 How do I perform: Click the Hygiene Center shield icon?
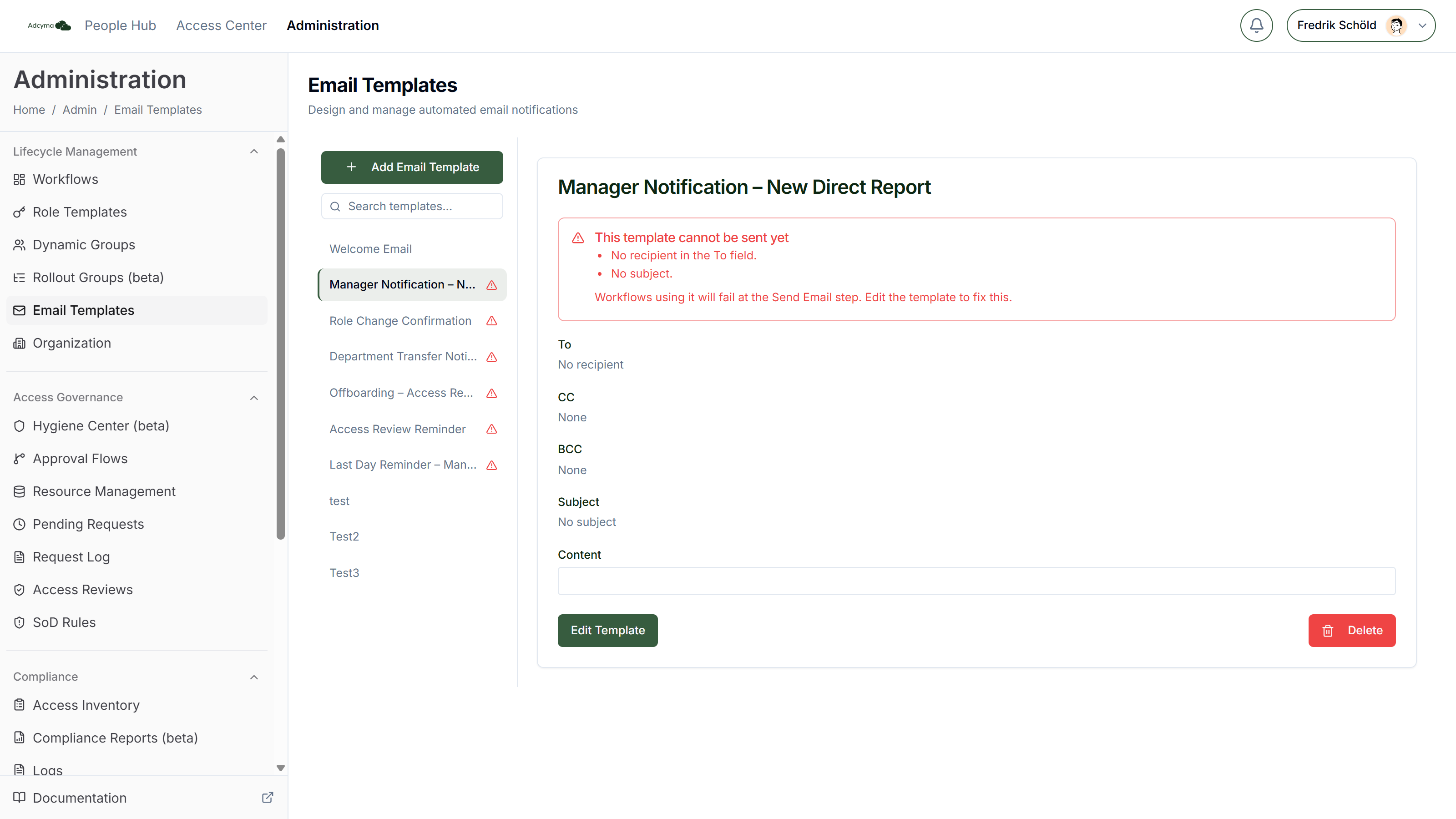[x=19, y=425]
